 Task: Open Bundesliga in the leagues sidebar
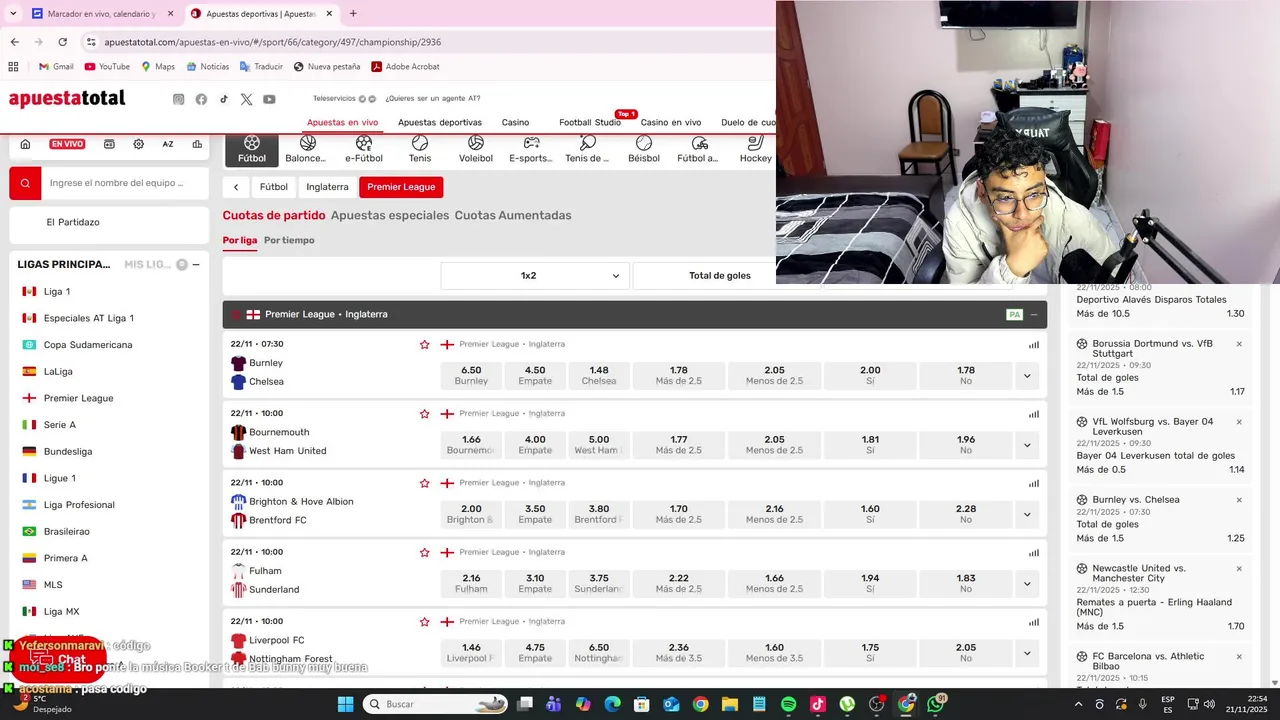[68, 451]
